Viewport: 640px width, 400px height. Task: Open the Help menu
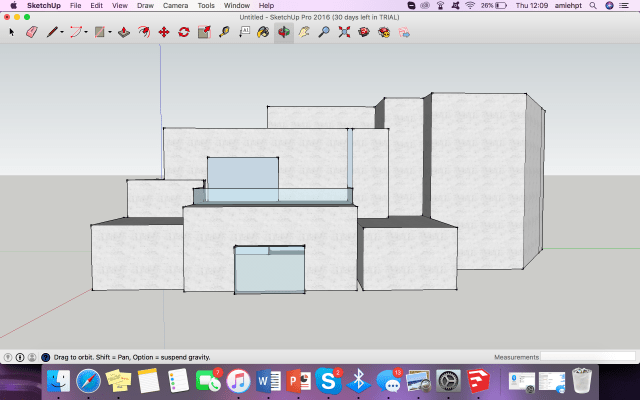pyautogui.click(x=266, y=6)
